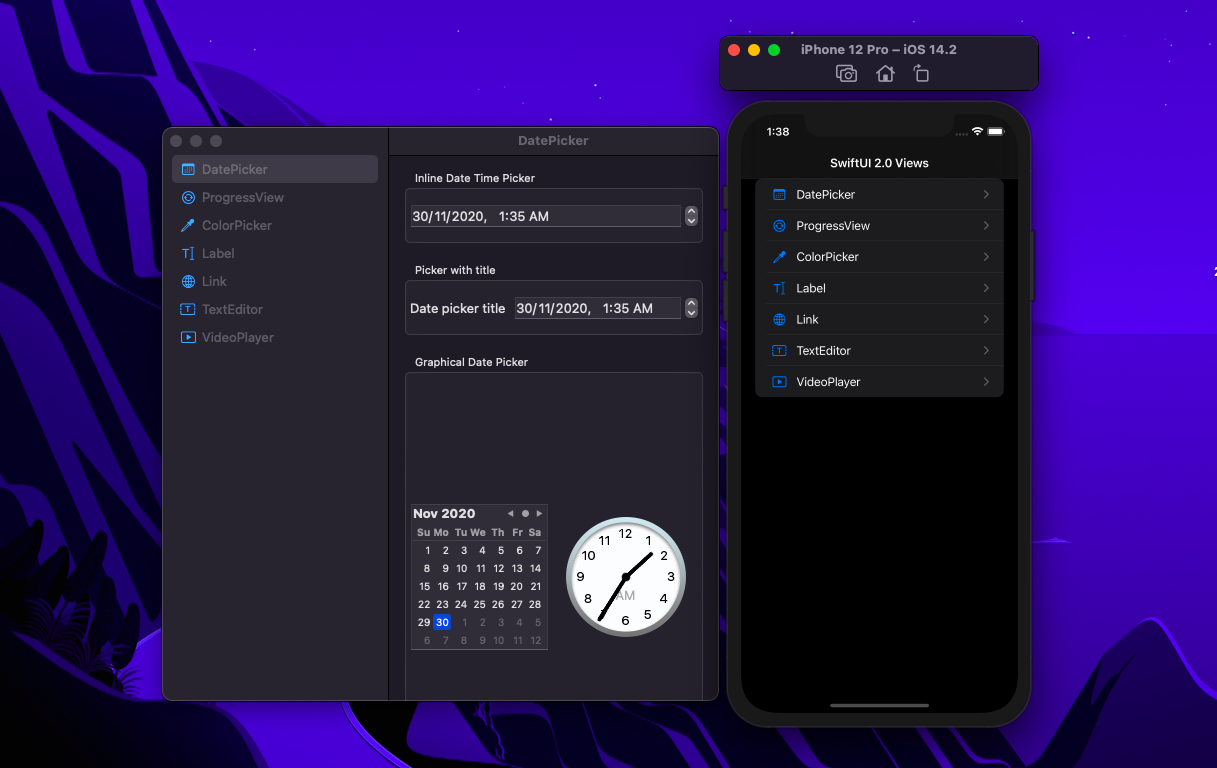Increment the inline date with the stepper
1217x768 pixels.
(691, 211)
